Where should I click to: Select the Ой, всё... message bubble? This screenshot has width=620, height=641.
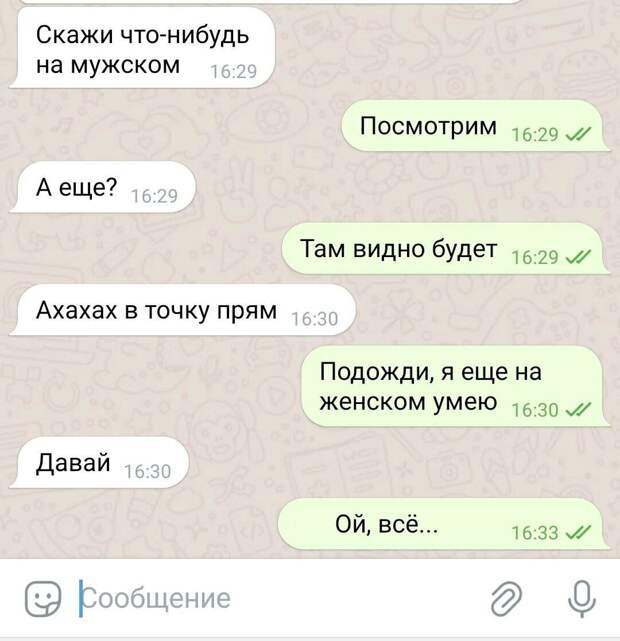[444, 524]
